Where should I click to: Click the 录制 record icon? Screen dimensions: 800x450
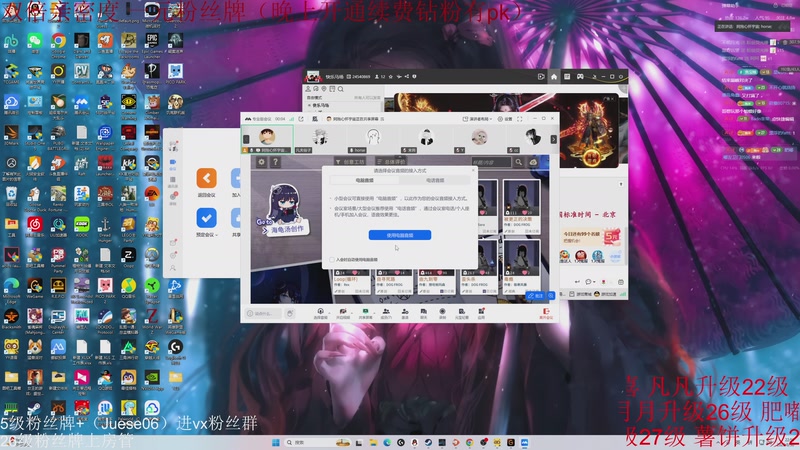pyautogui.click(x=442, y=313)
